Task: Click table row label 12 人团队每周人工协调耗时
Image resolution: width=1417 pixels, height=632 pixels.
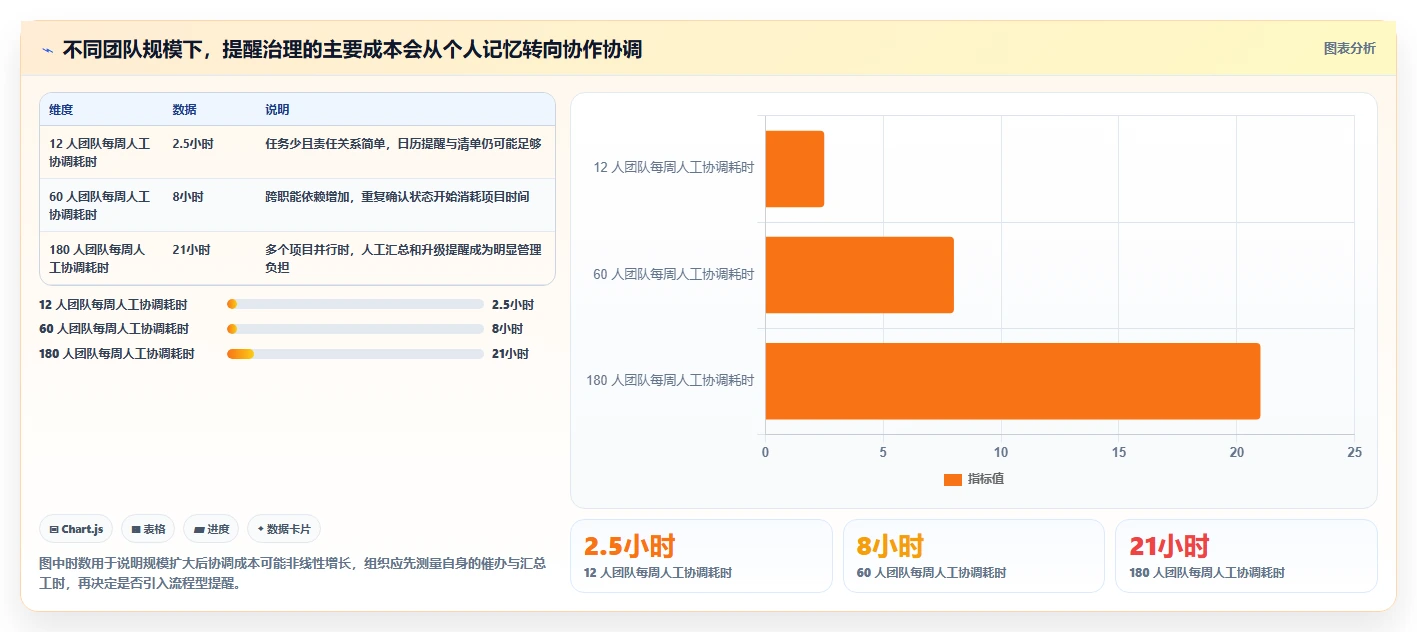Action: [100, 152]
